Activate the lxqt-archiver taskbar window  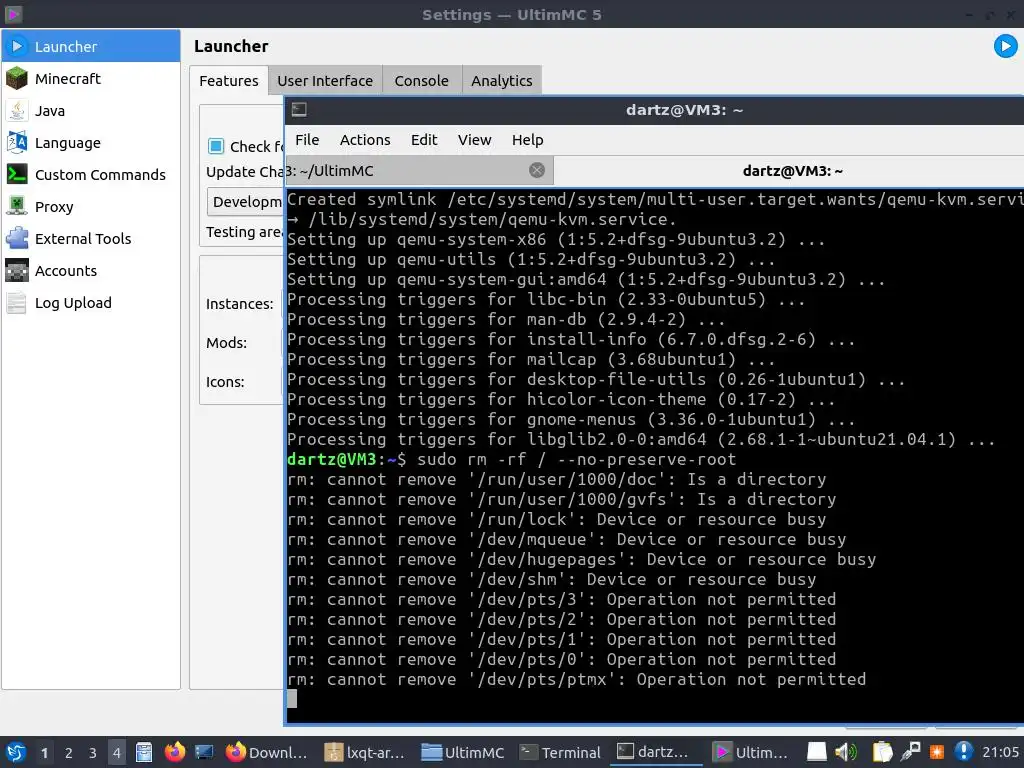[x=365, y=752]
